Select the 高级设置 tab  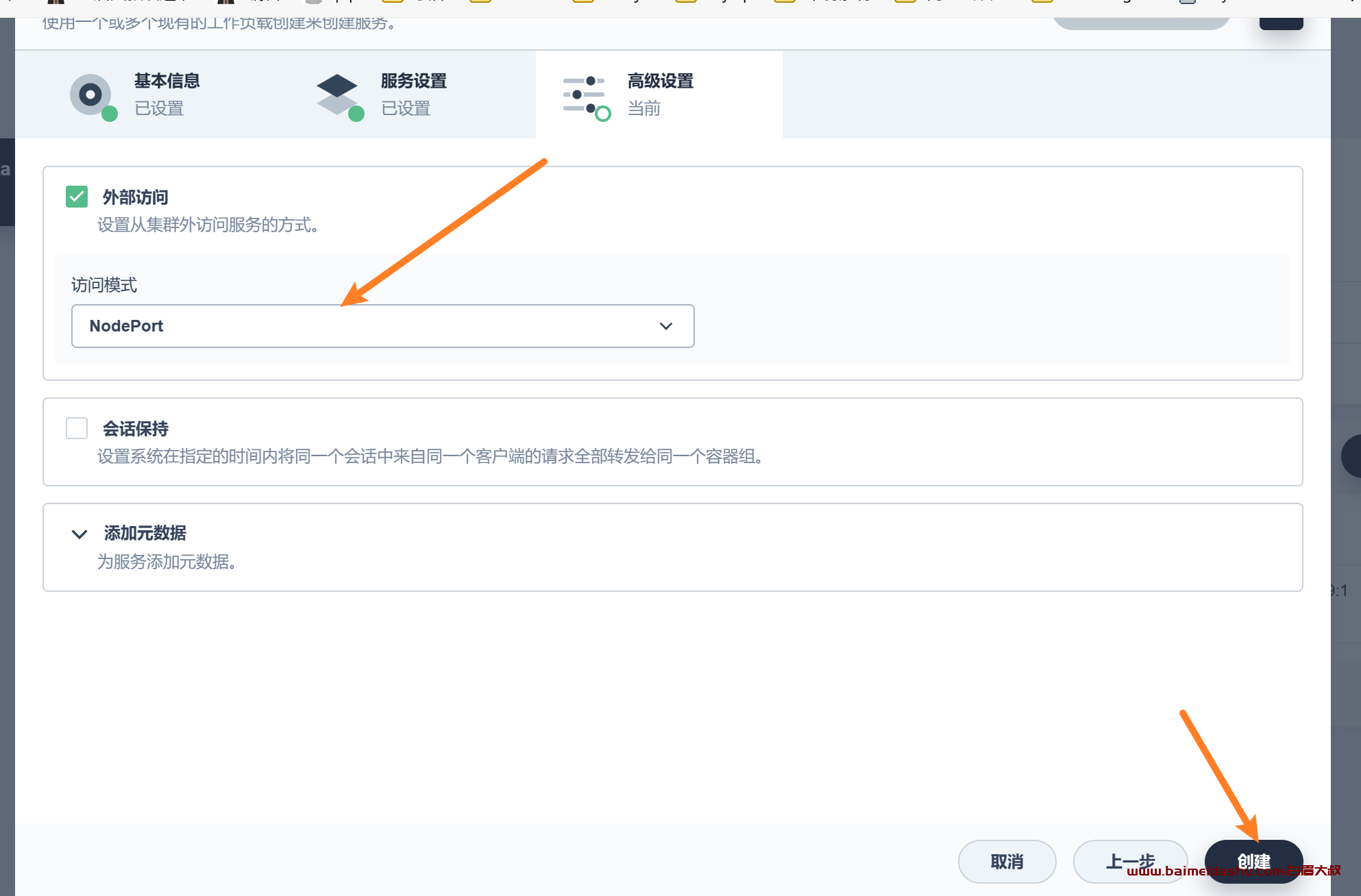[x=659, y=95]
